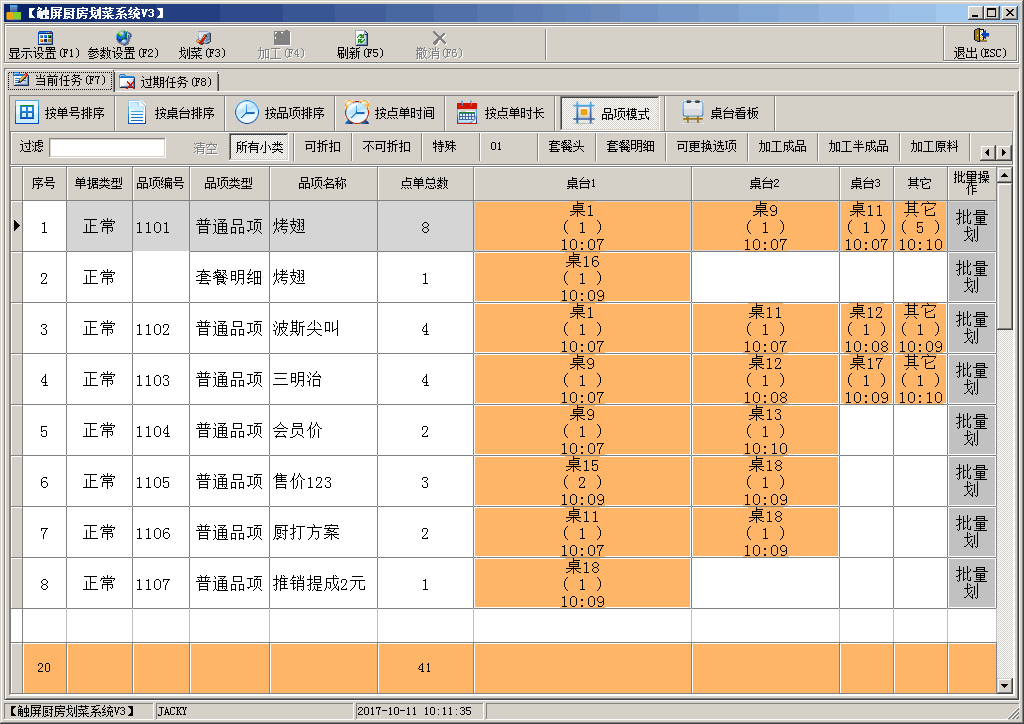This screenshot has width=1024, height=724.
Task: Click the 过滤 filter text input field
Action: tap(107, 148)
